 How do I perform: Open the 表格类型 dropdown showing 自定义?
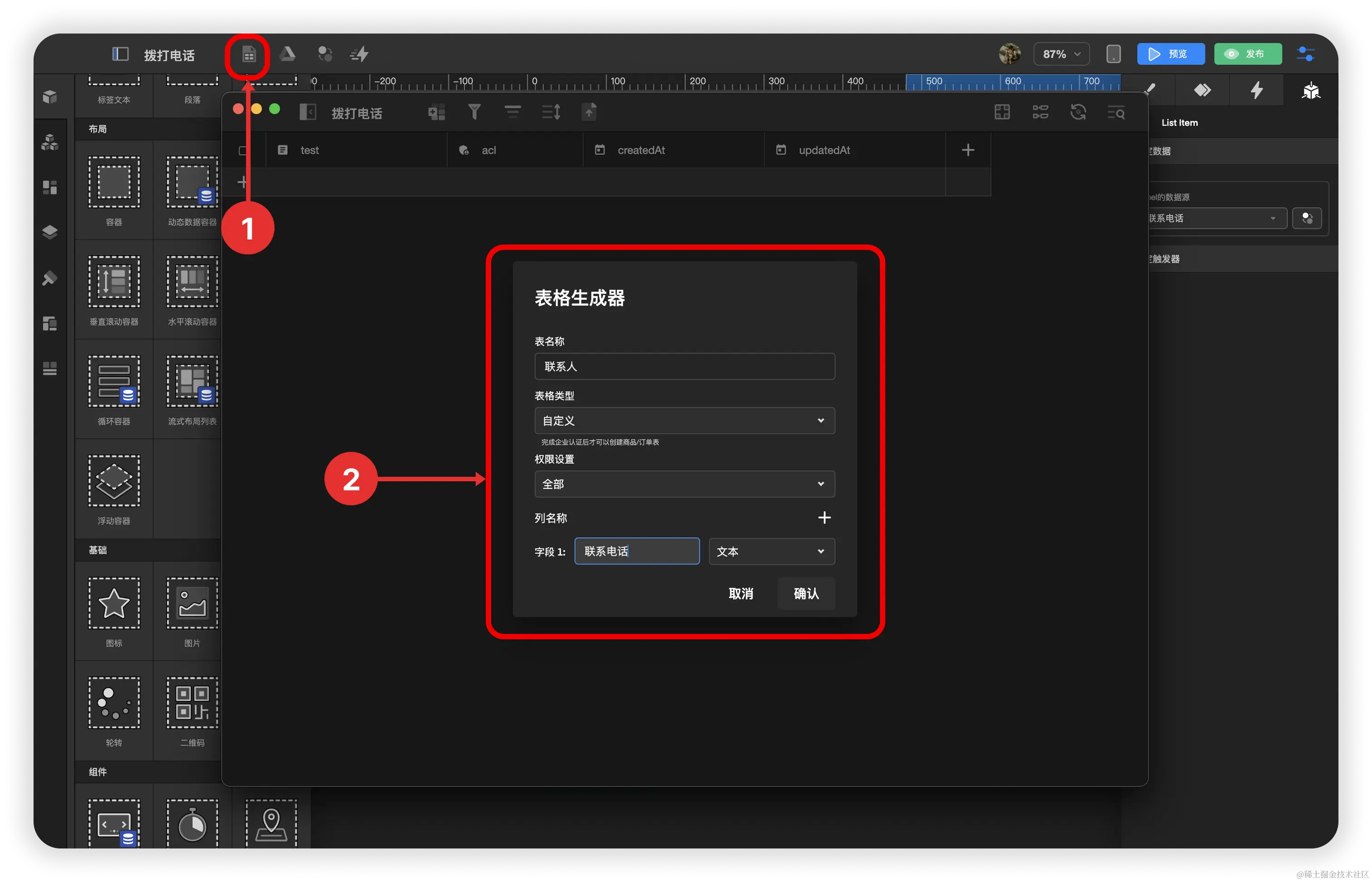[684, 420]
